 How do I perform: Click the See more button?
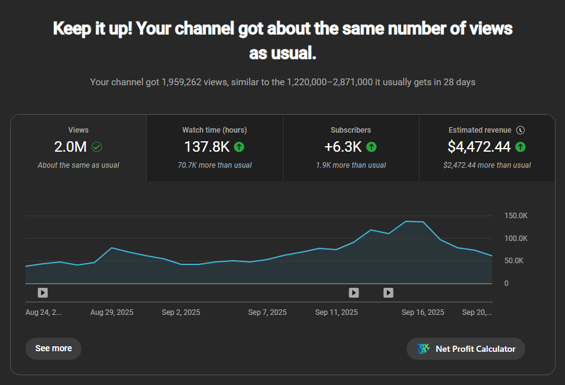(53, 349)
